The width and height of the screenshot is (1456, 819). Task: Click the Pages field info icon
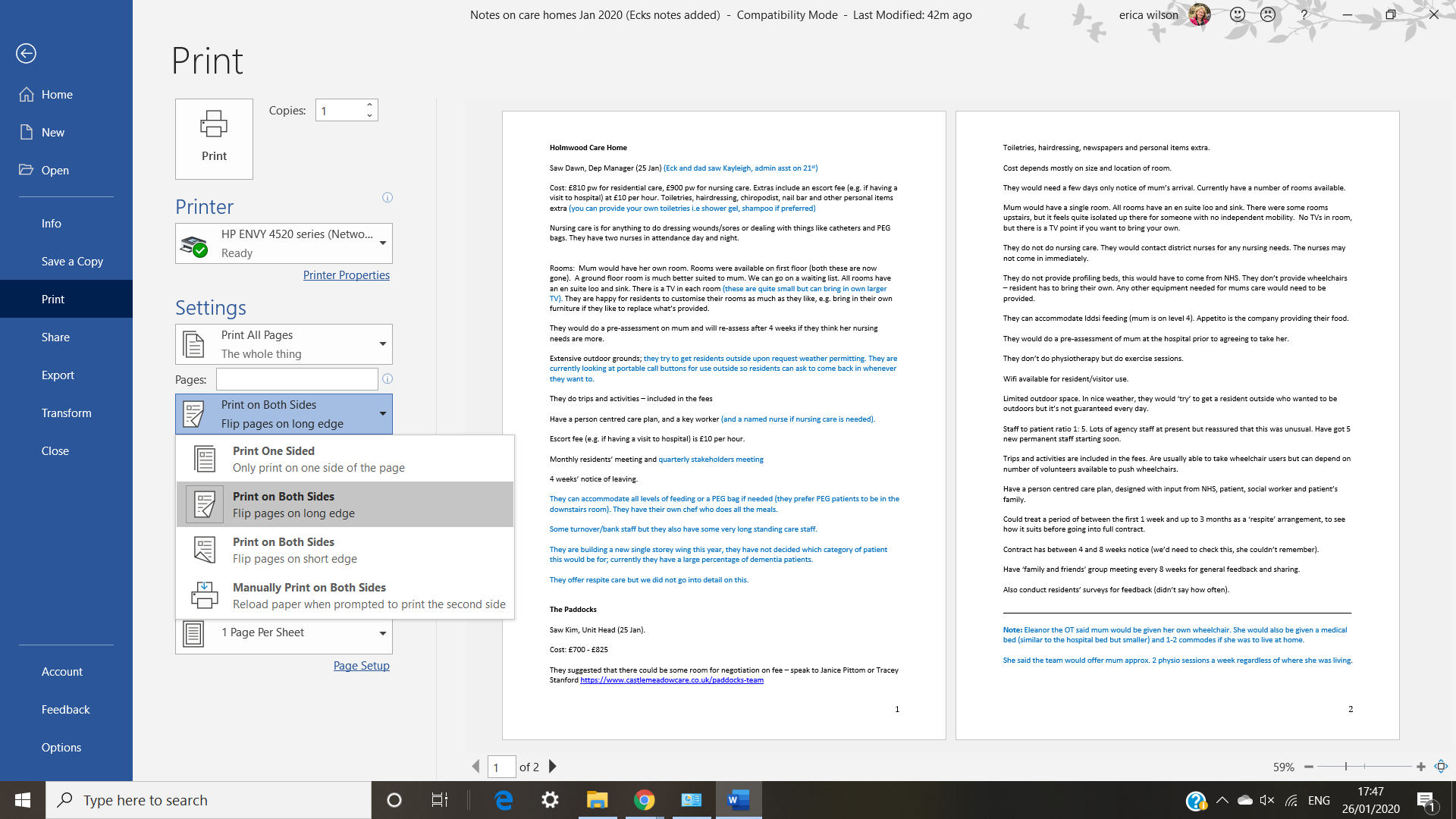[388, 379]
